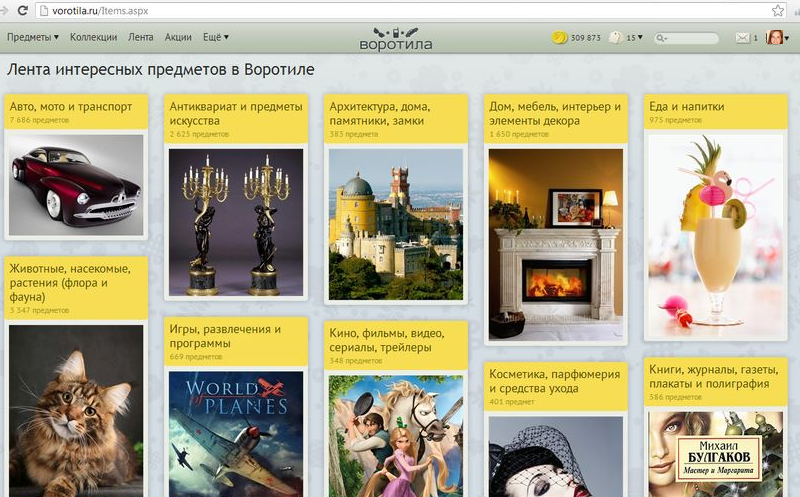Screen dimensions: 800x497
Task: Click the '1 650 предметов' count text
Action: 519,134
